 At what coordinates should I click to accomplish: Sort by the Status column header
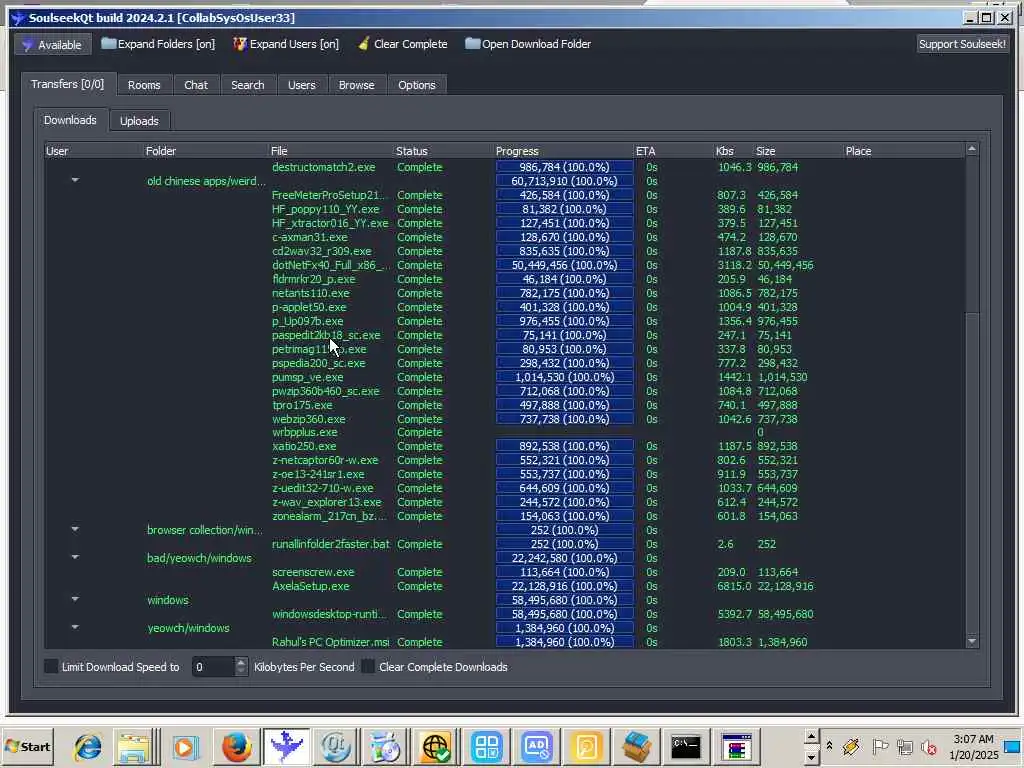444,151
